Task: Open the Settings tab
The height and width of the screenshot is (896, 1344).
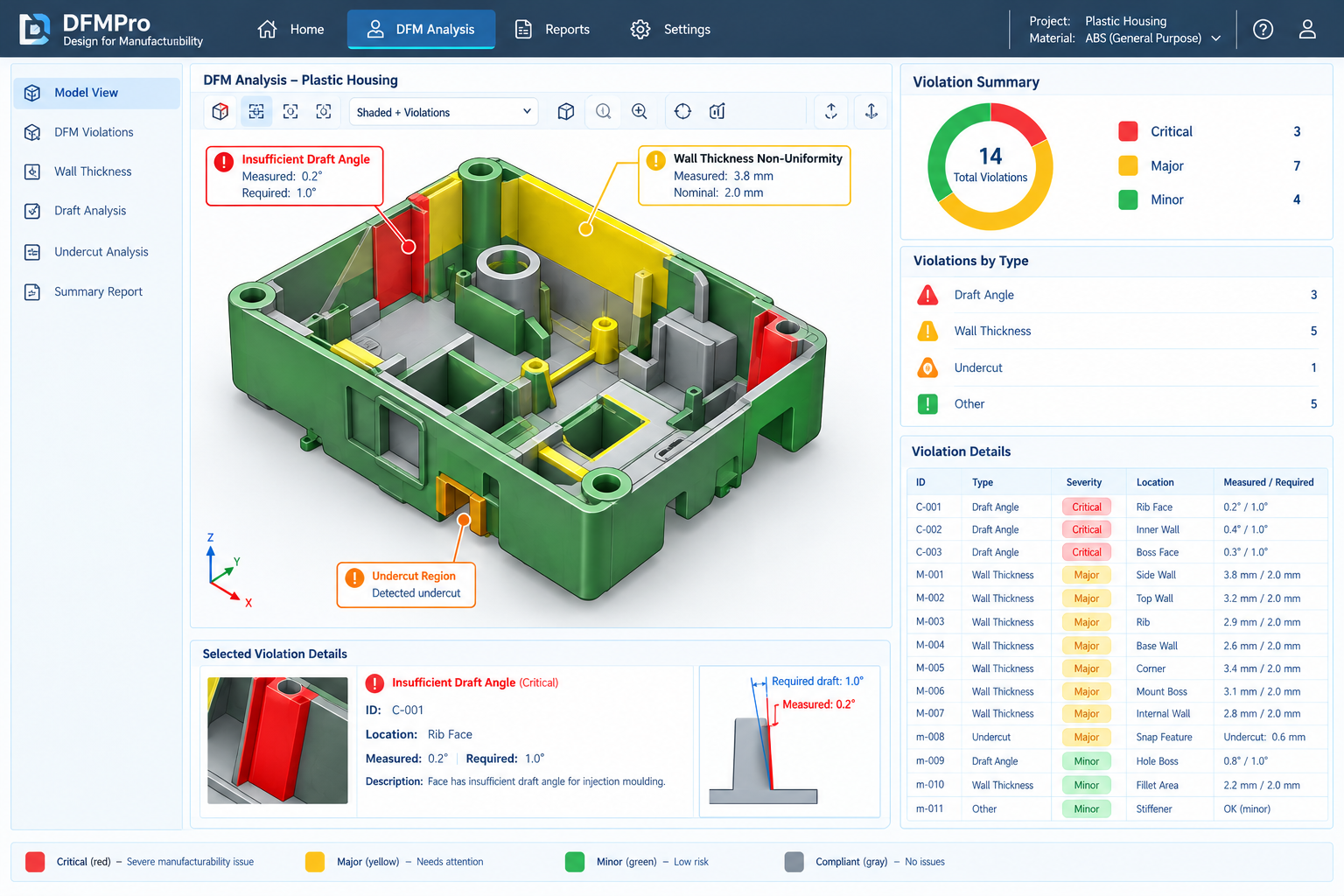Action: click(x=670, y=29)
